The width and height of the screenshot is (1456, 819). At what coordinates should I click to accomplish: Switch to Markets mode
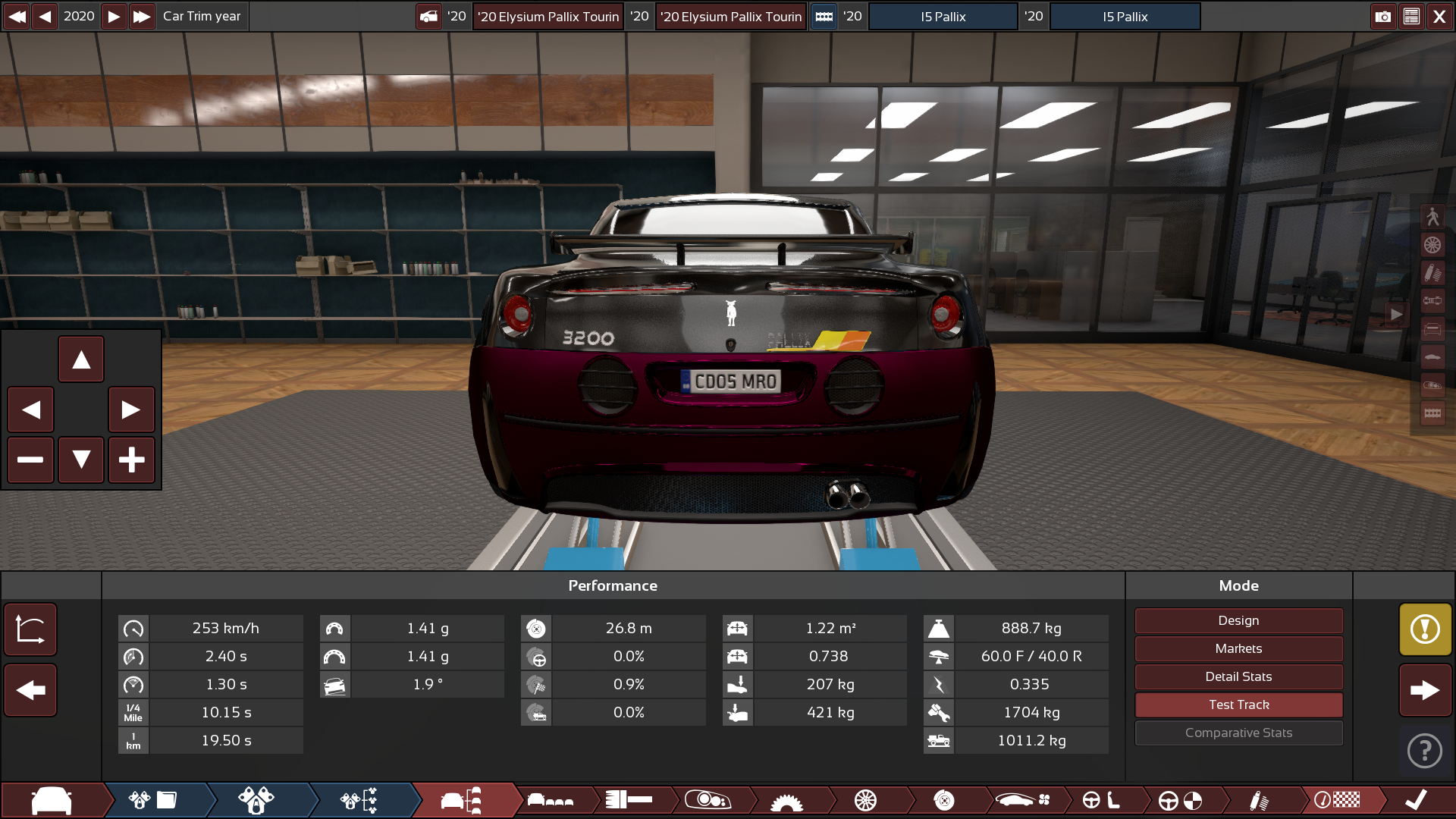tap(1238, 648)
